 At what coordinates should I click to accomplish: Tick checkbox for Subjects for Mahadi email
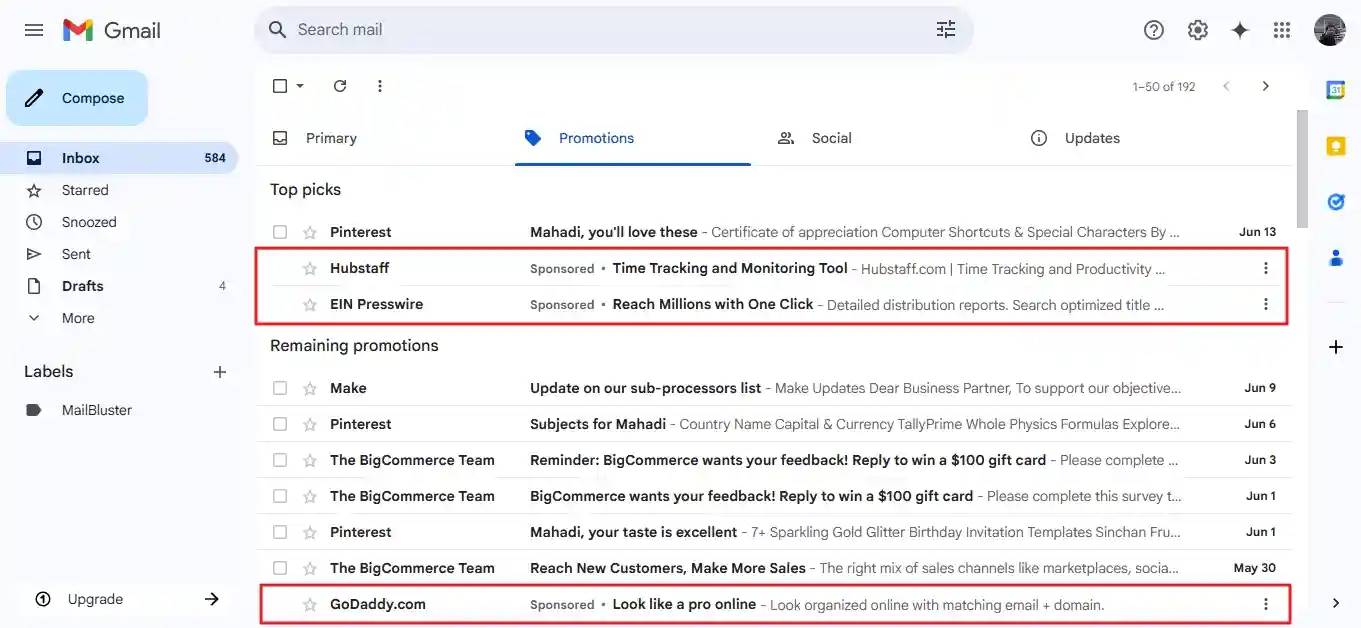pos(280,424)
